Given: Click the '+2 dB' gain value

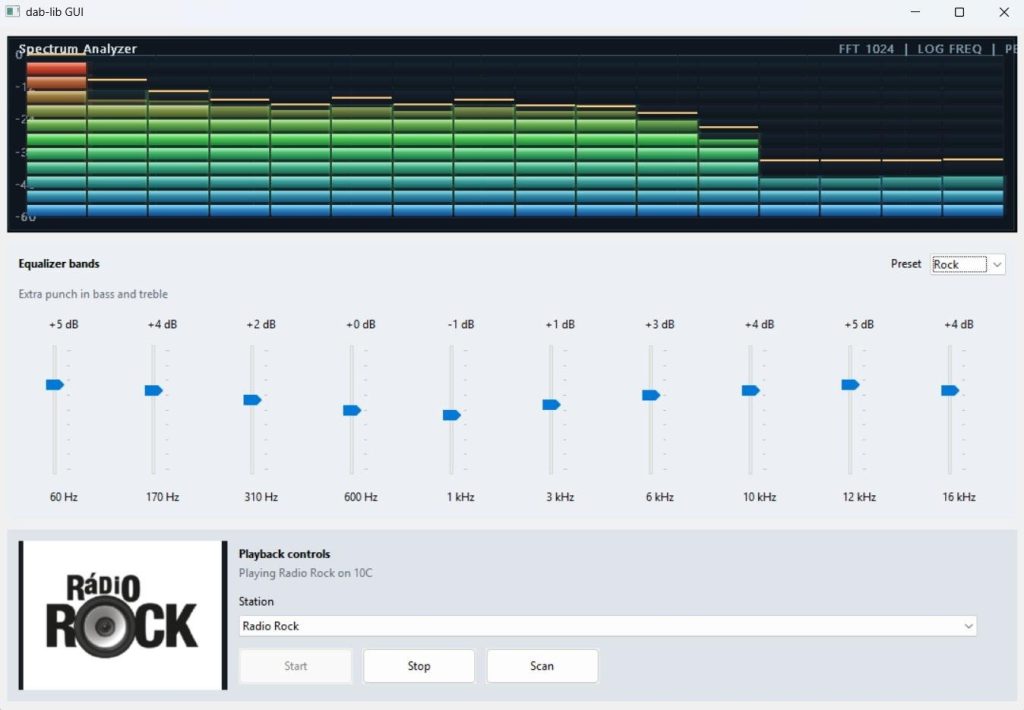Looking at the screenshot, I should 261,325.
